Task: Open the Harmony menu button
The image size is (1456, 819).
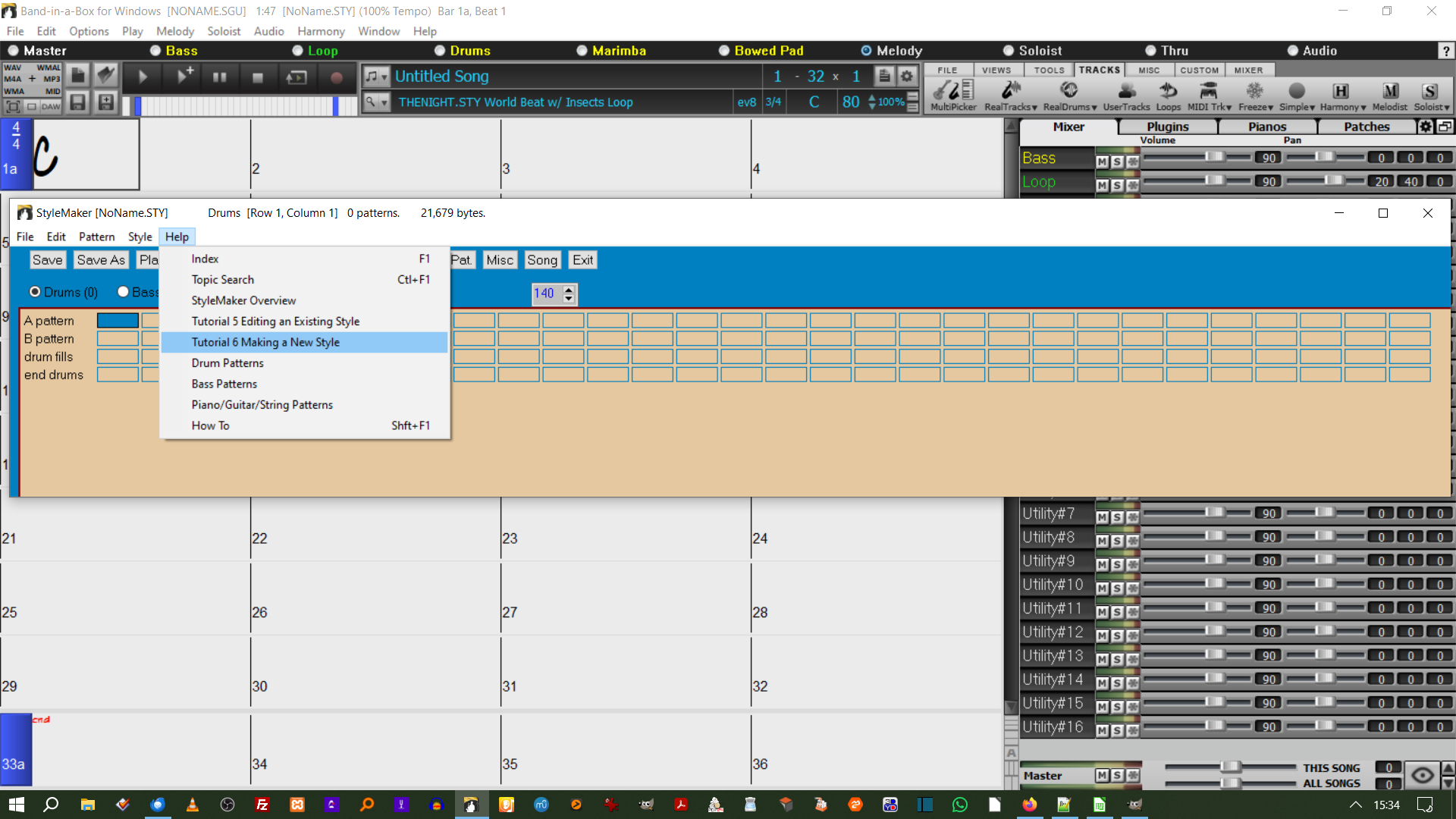Action: pyautogui.click(x=1342, y=96)
